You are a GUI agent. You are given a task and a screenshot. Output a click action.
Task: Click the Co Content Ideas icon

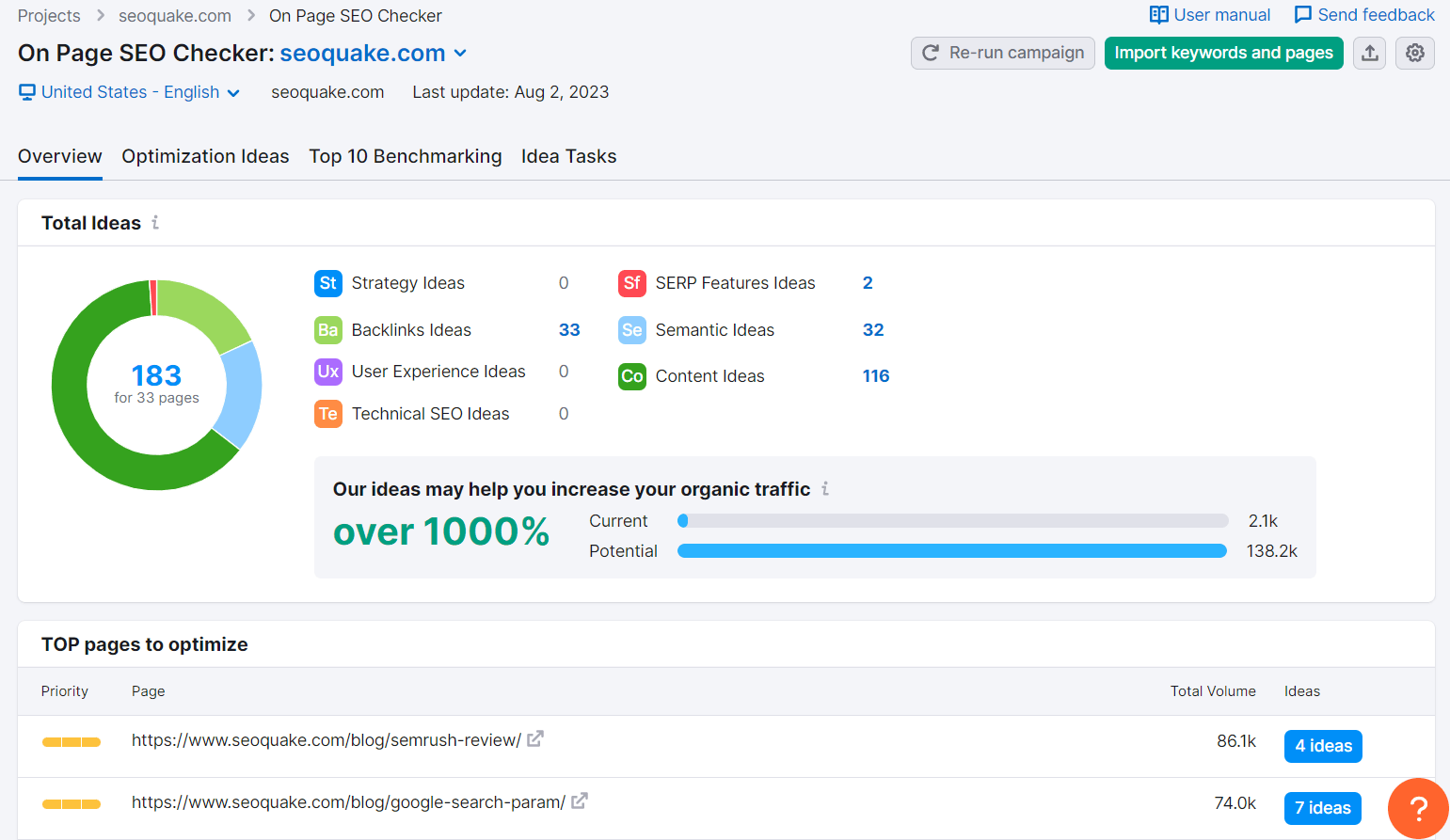pyautogui.click(x=632, y=376)
